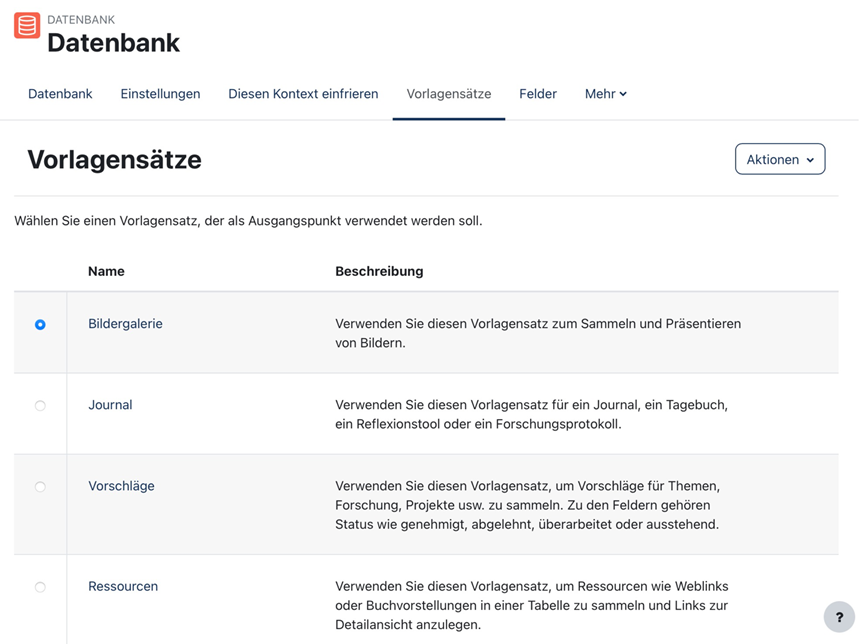Open the Journal preset link

(x=110, y=405)
